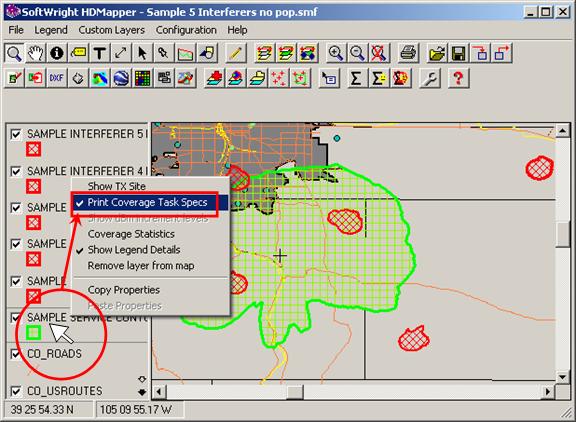
Task: Open the blue globe icon
Action: point(121,78)
